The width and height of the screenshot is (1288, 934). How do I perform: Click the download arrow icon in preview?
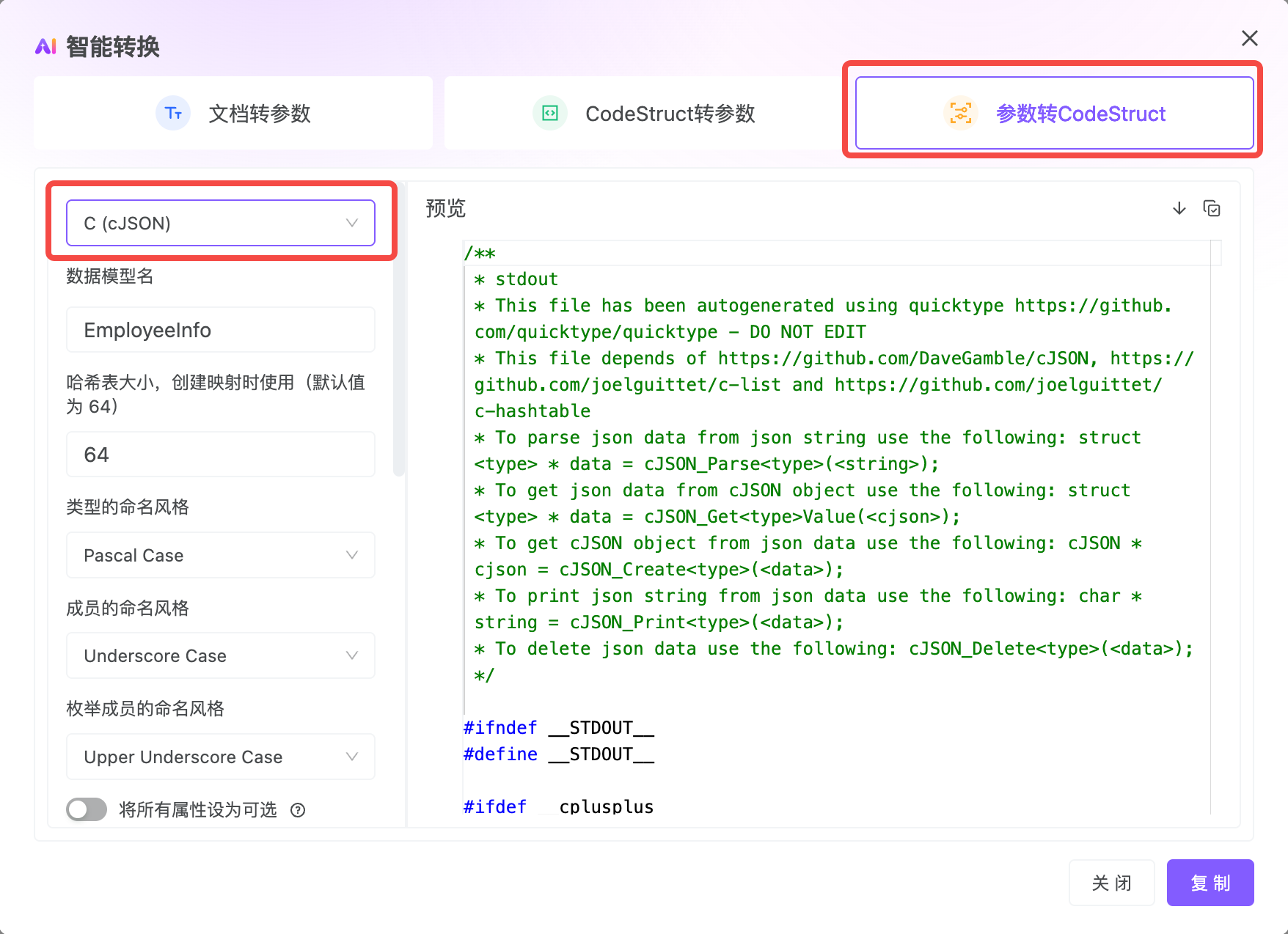[1179, 208]
